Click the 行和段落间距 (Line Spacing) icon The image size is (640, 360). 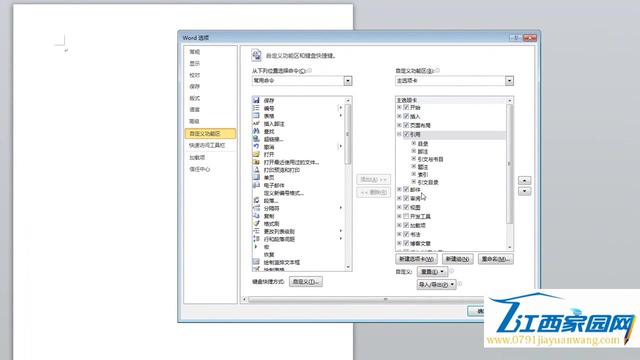(x=256, y=239)
